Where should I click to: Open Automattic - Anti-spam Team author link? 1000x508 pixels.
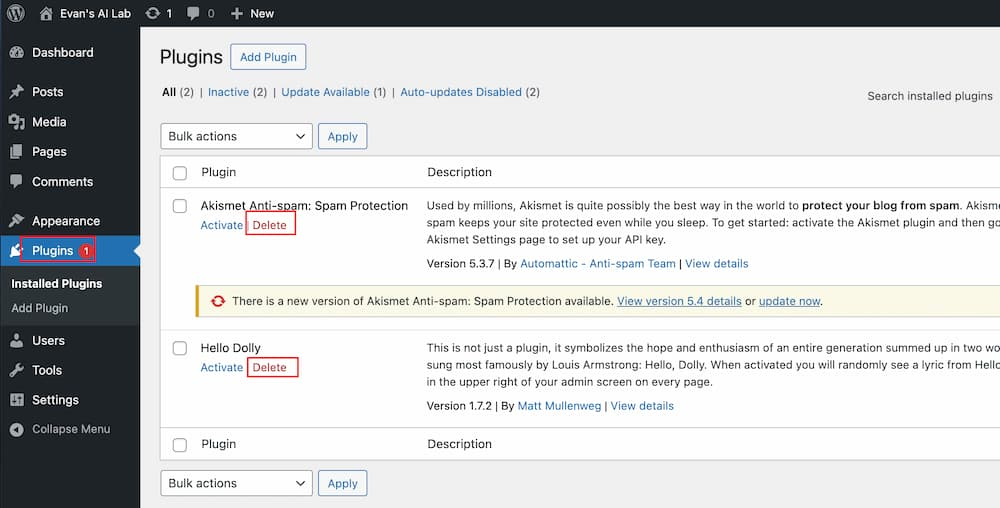pos(598,263)
